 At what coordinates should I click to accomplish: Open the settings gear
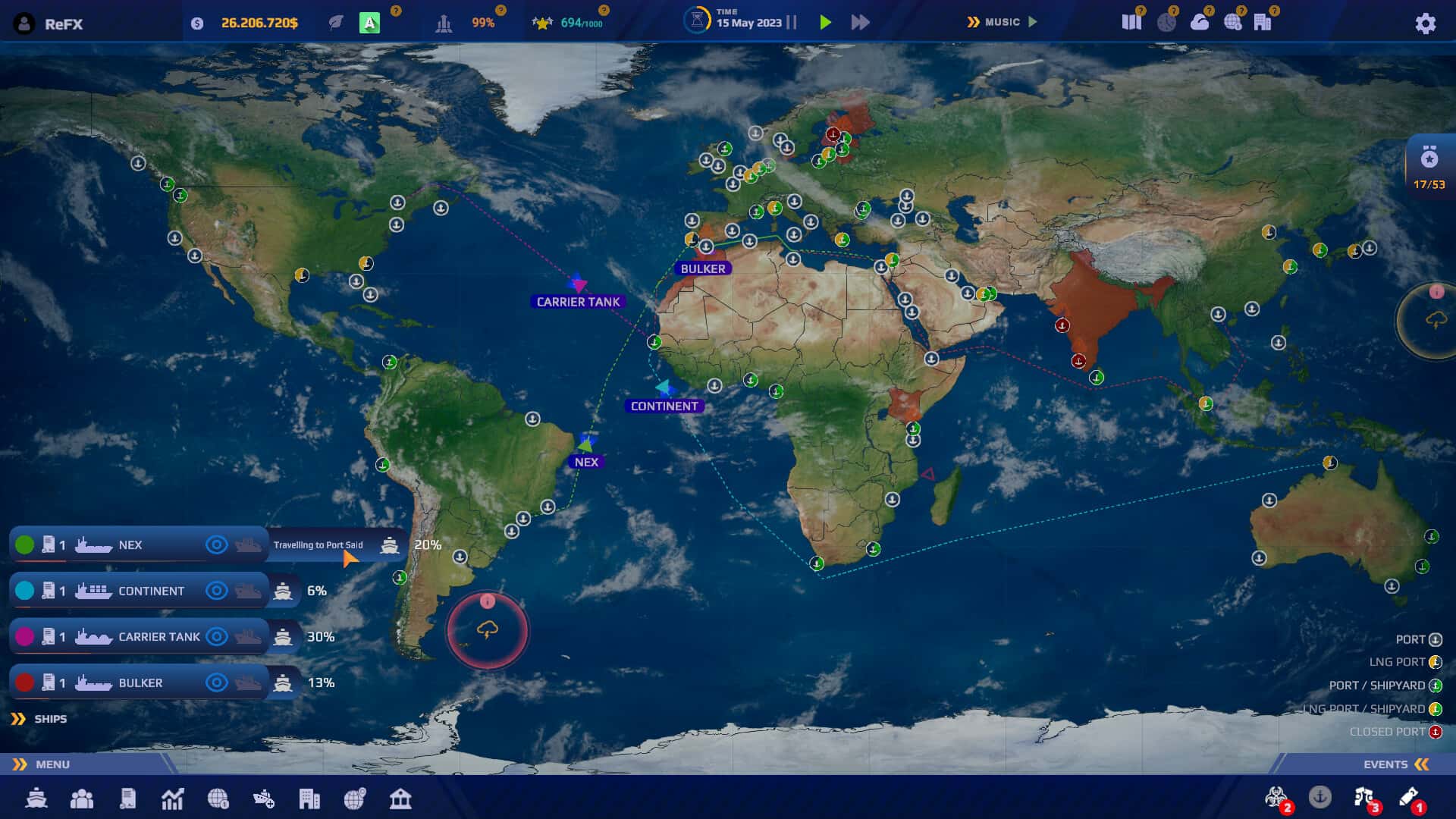pos(1426,24)
